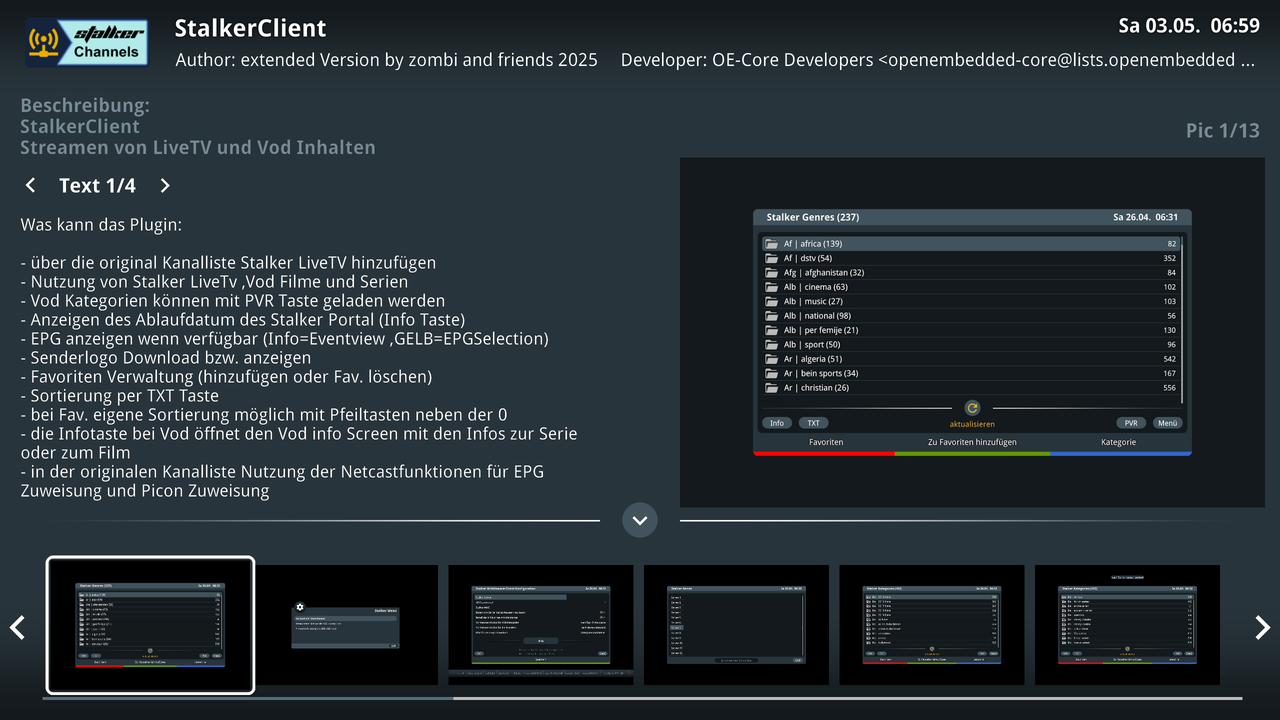This screenshot has width=1280, height=720.
Task: Go to next description text page
Action: click(165, 185)
